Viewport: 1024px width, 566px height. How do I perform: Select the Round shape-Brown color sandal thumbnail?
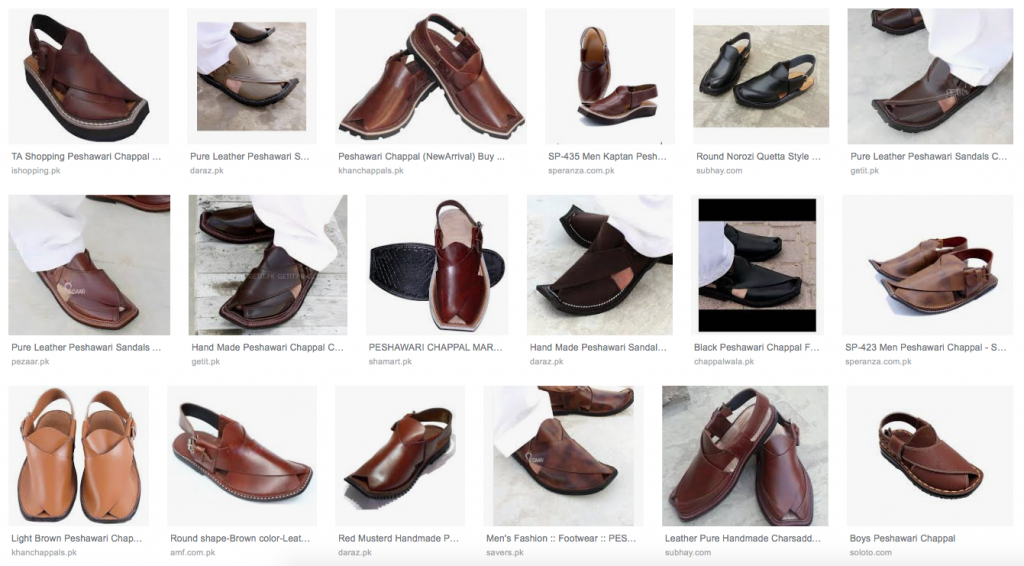click(242, 456)
